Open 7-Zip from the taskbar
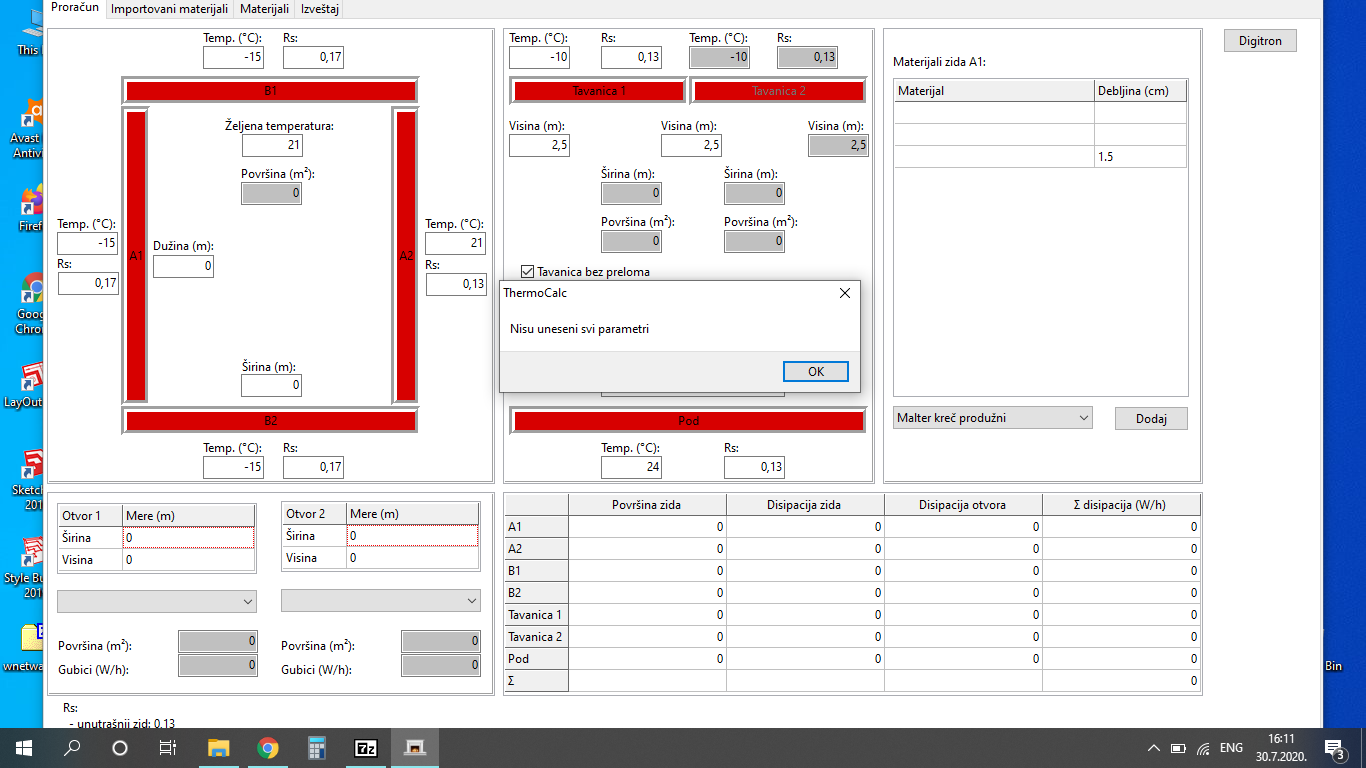This screenshot has height=768, width=1366. (366, 747)
